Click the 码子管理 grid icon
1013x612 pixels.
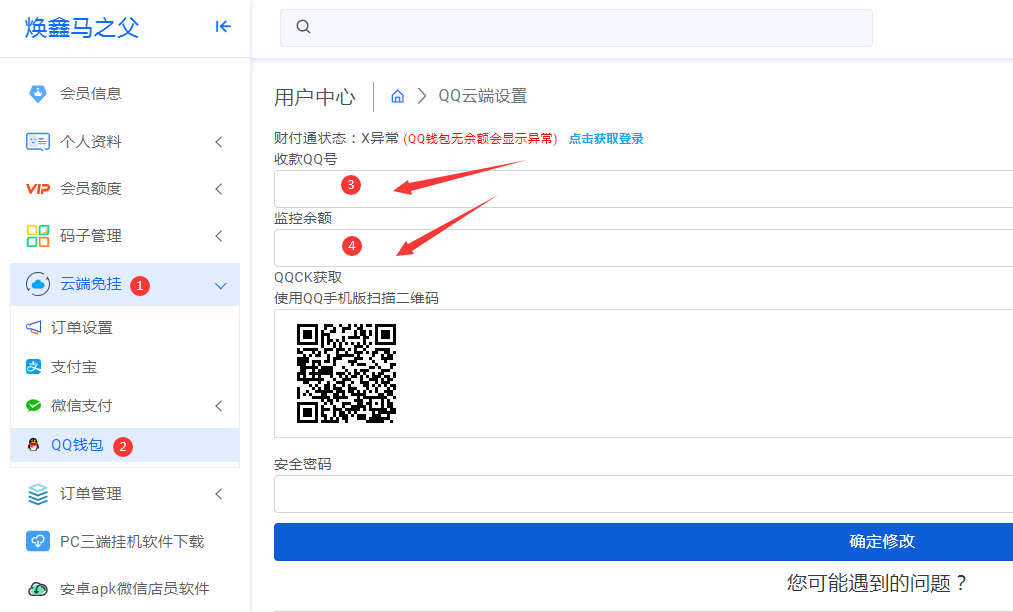coord(37,236)
